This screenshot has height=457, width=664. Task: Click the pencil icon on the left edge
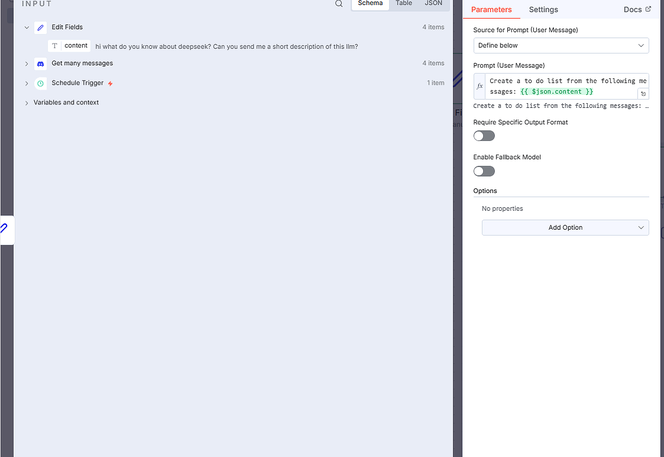(x=4, y=229)
